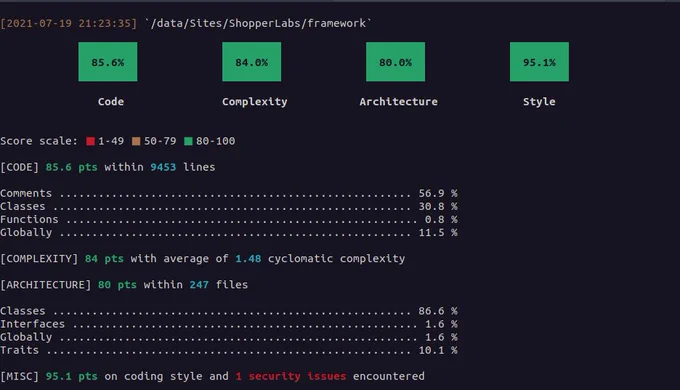Click the 84.0% Complexity score box
This screenshot has width=680, height=390.
coord(252,62)
